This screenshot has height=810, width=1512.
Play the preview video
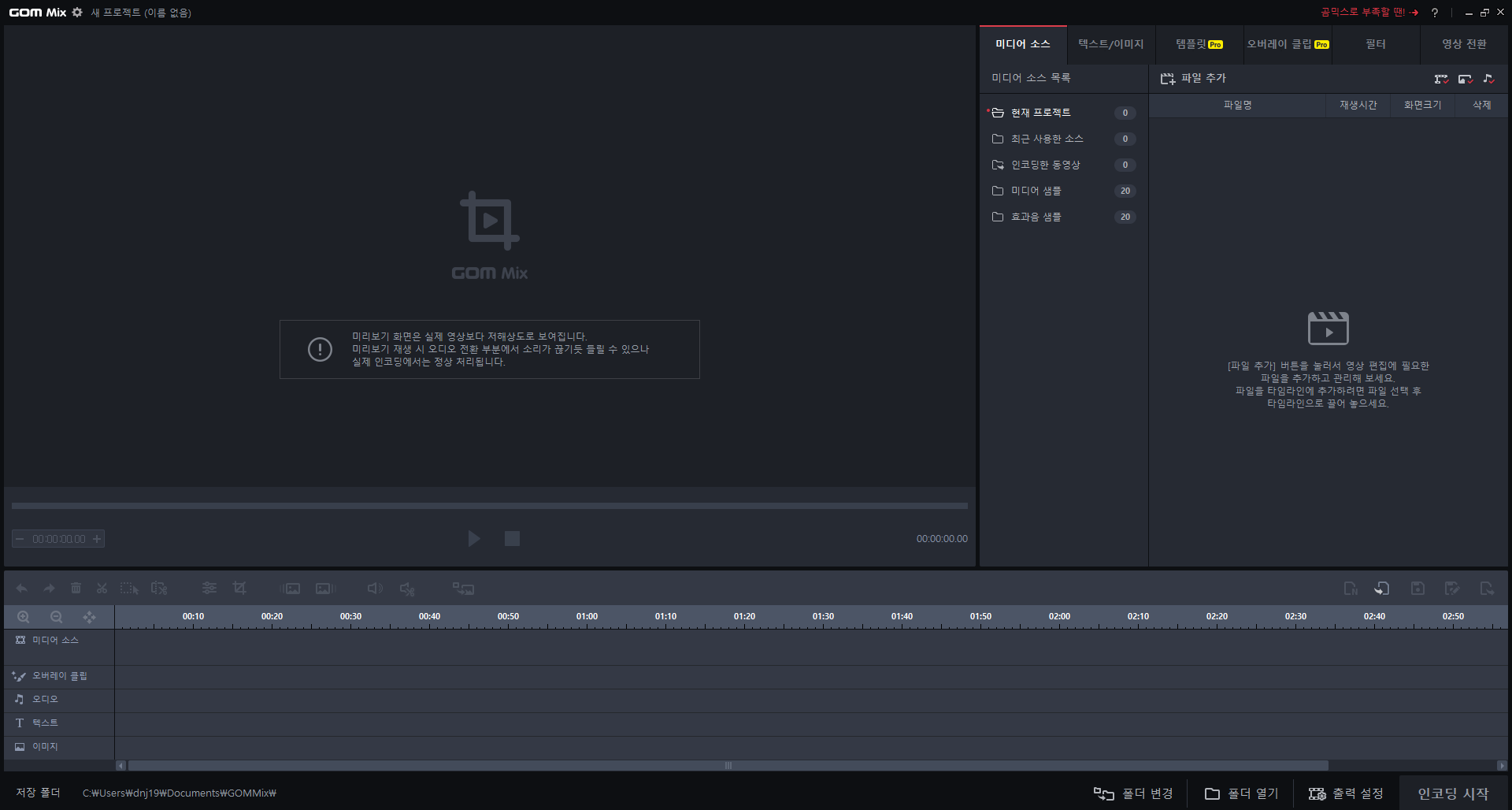(x=474, y=538)
